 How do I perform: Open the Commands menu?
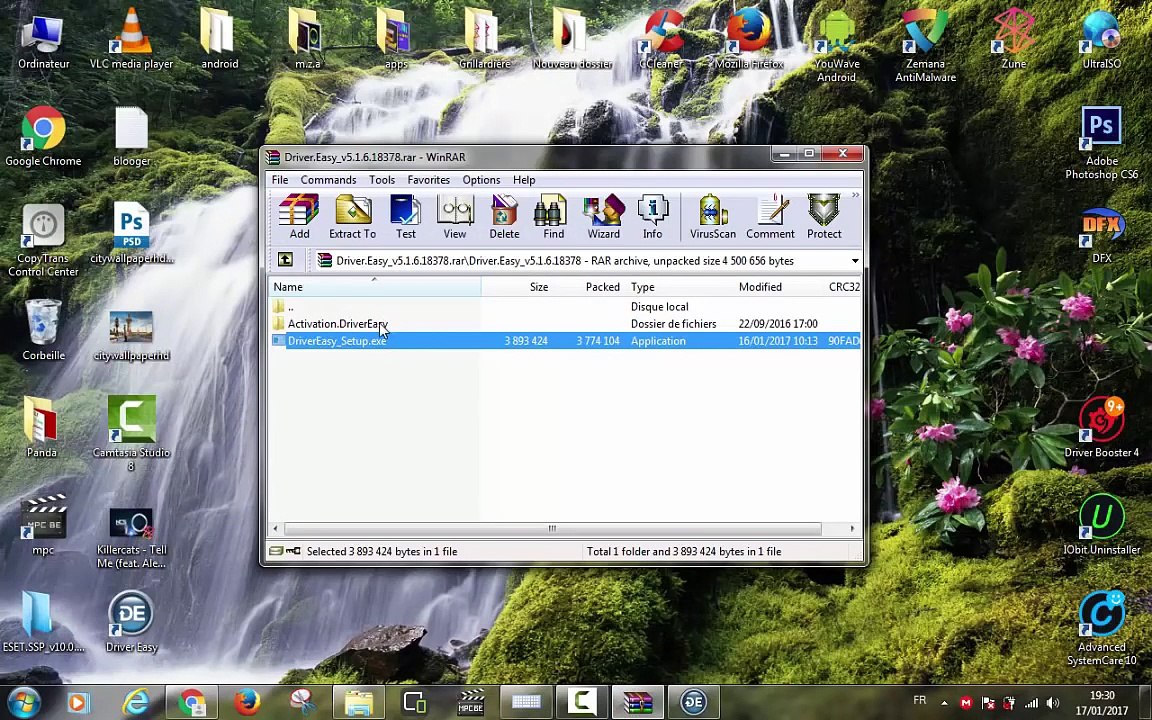(328, 180)
